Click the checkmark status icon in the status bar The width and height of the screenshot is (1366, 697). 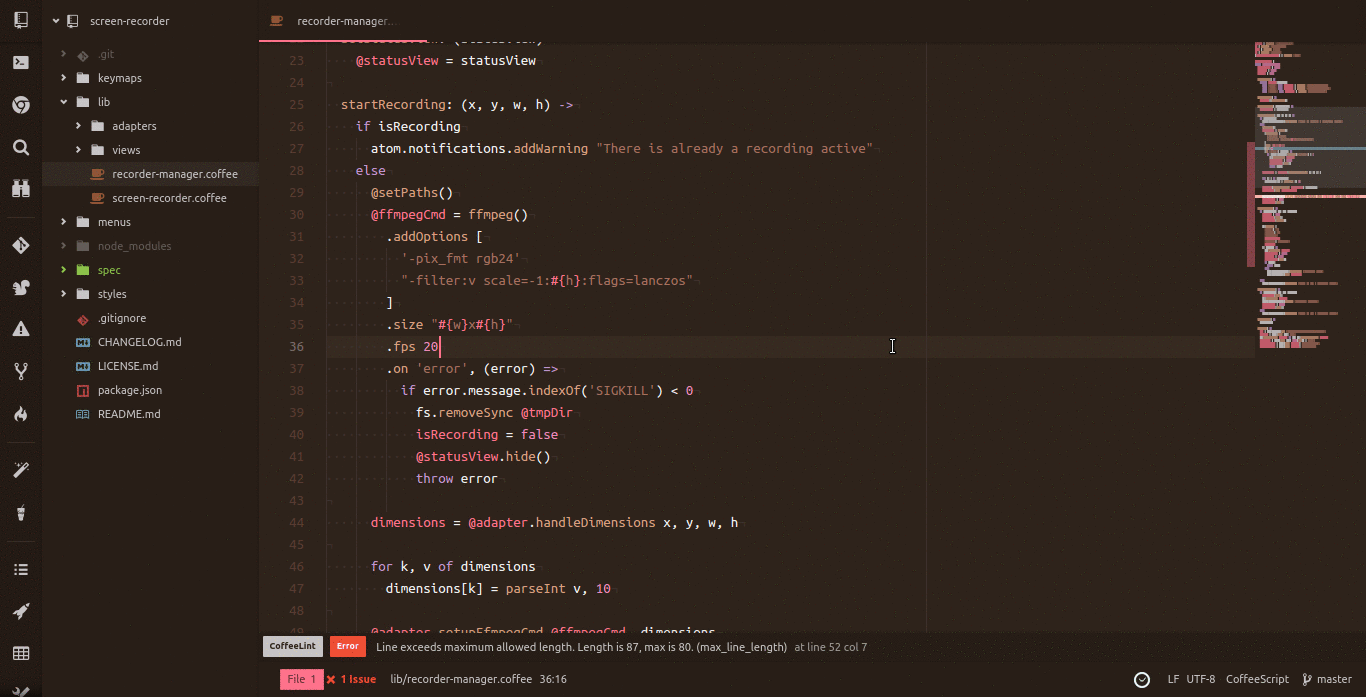point(1142,679)
